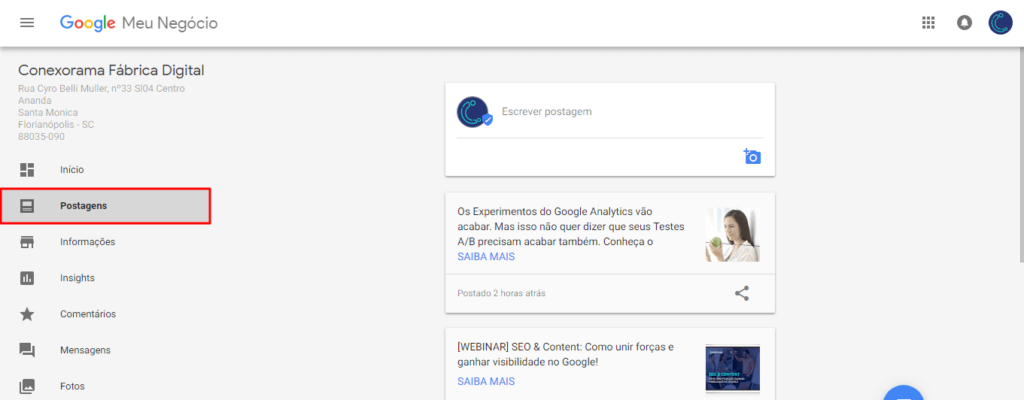Image resolution: width=1024 pixels, height=400 pixels.
Task: Open the Google apps grid
Action: [x=928, y=23]
